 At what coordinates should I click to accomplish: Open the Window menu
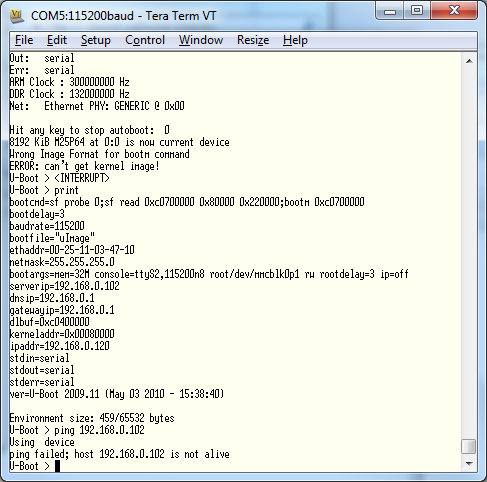[201, 40]
